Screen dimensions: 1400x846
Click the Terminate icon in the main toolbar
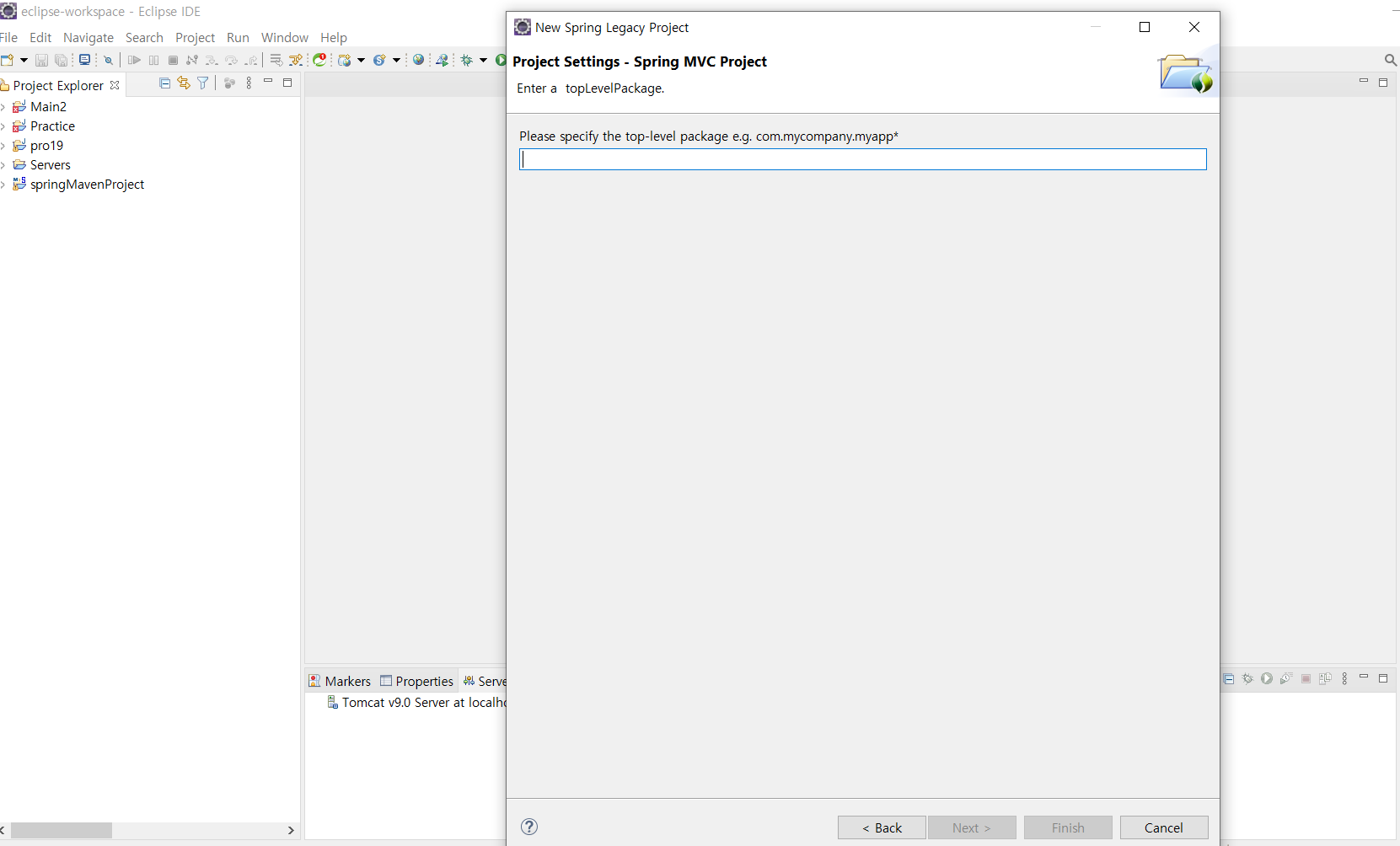173,60
